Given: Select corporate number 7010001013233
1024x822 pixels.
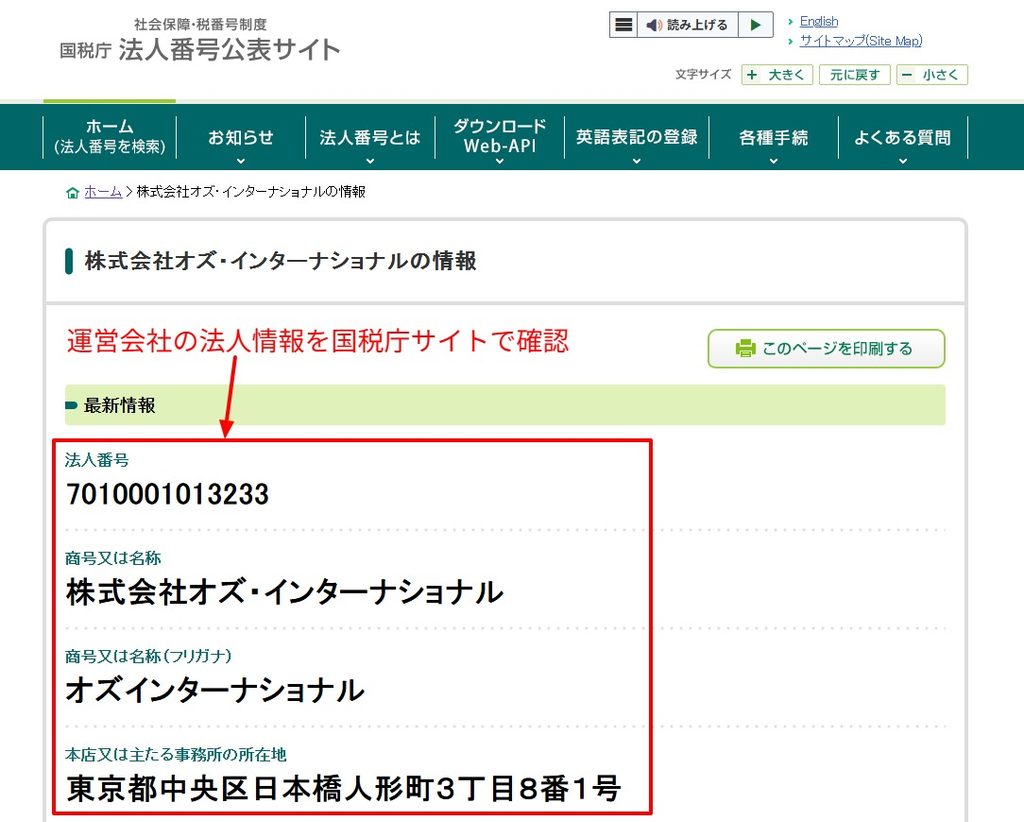Looking at the screenshot, I should coord(167,494).
